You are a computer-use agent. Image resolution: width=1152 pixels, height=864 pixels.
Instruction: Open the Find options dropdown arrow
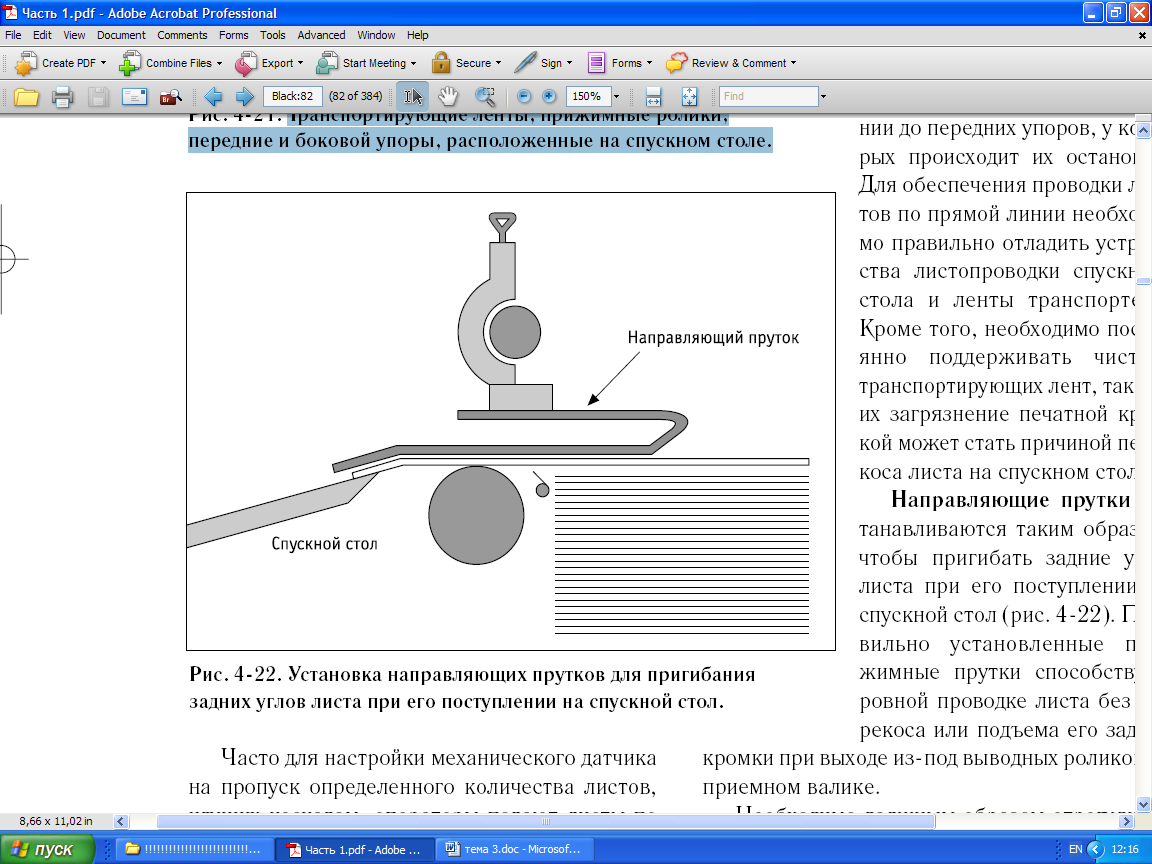coord(824,96)
